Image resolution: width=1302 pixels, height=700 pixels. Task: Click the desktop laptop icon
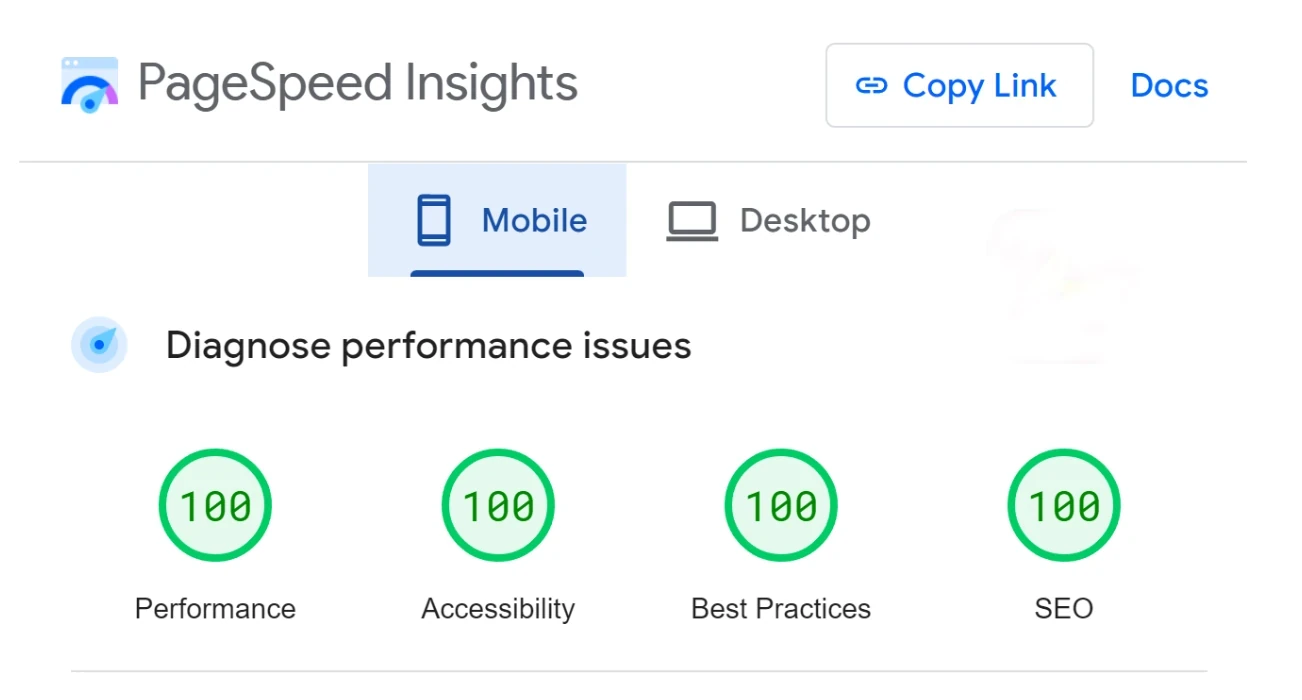pos(692,221)
